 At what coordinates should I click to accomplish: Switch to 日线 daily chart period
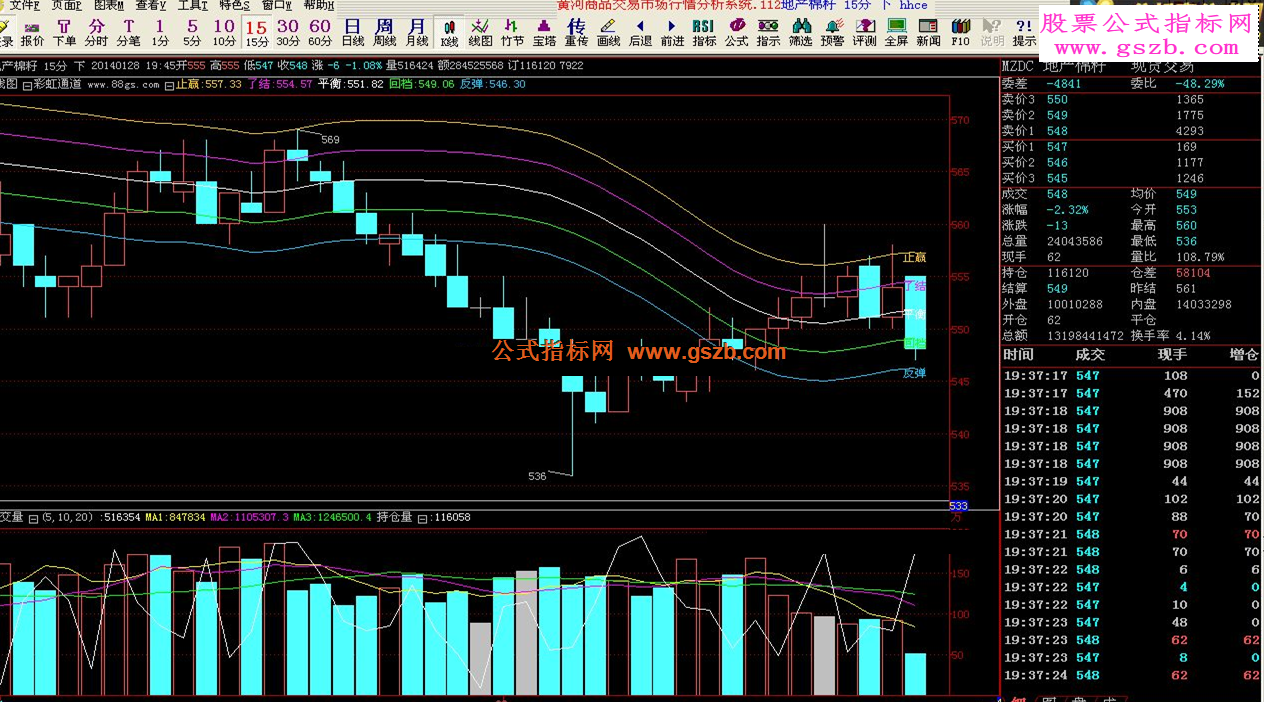click(x=353, y=31)
